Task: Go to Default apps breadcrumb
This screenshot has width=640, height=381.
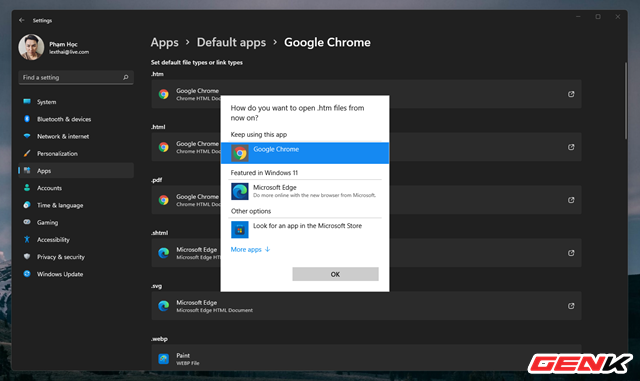Action: coord(231,42)
